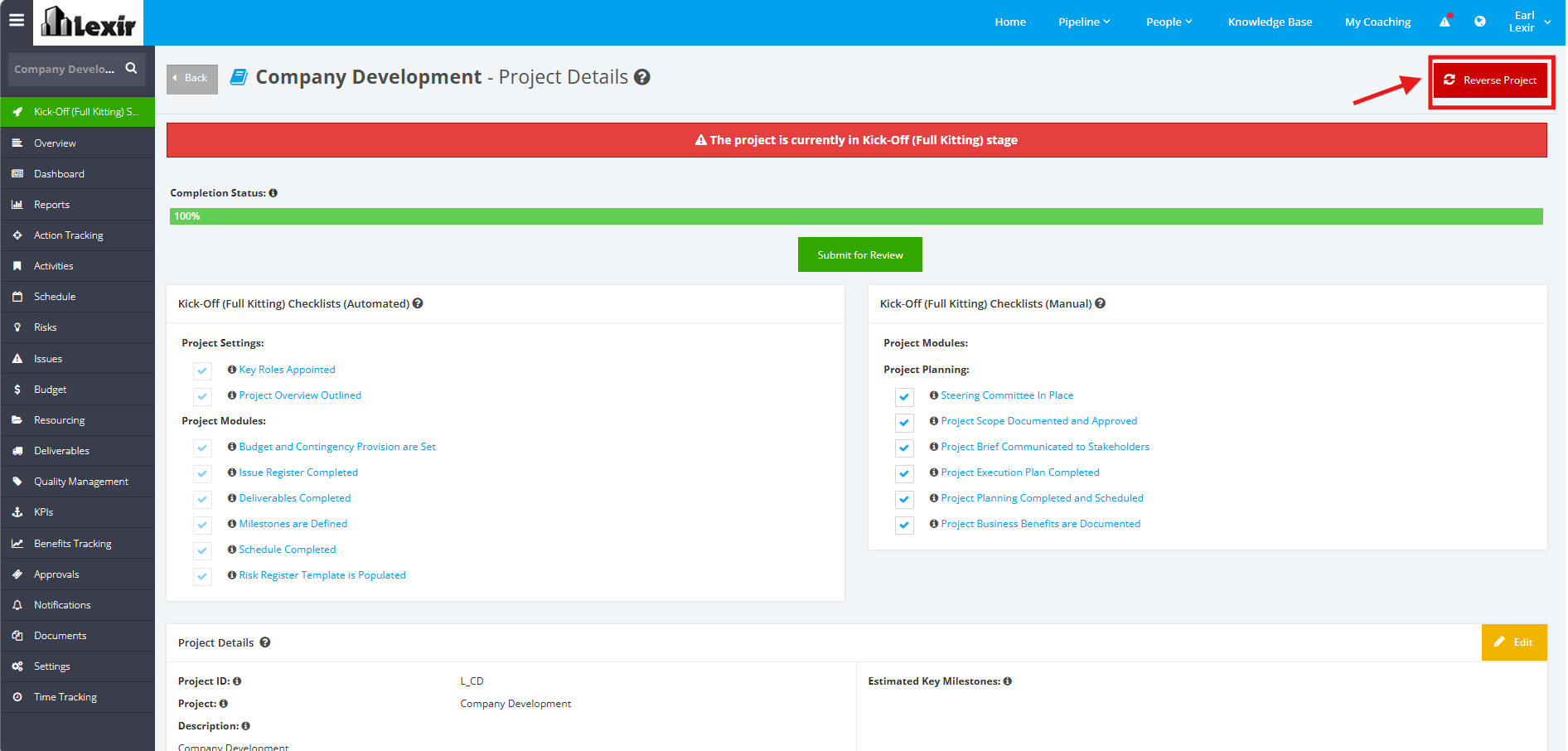Click help icon next to Manual Checklists heading
This screenshot has height=751, width=1568.
(1101, 303)
